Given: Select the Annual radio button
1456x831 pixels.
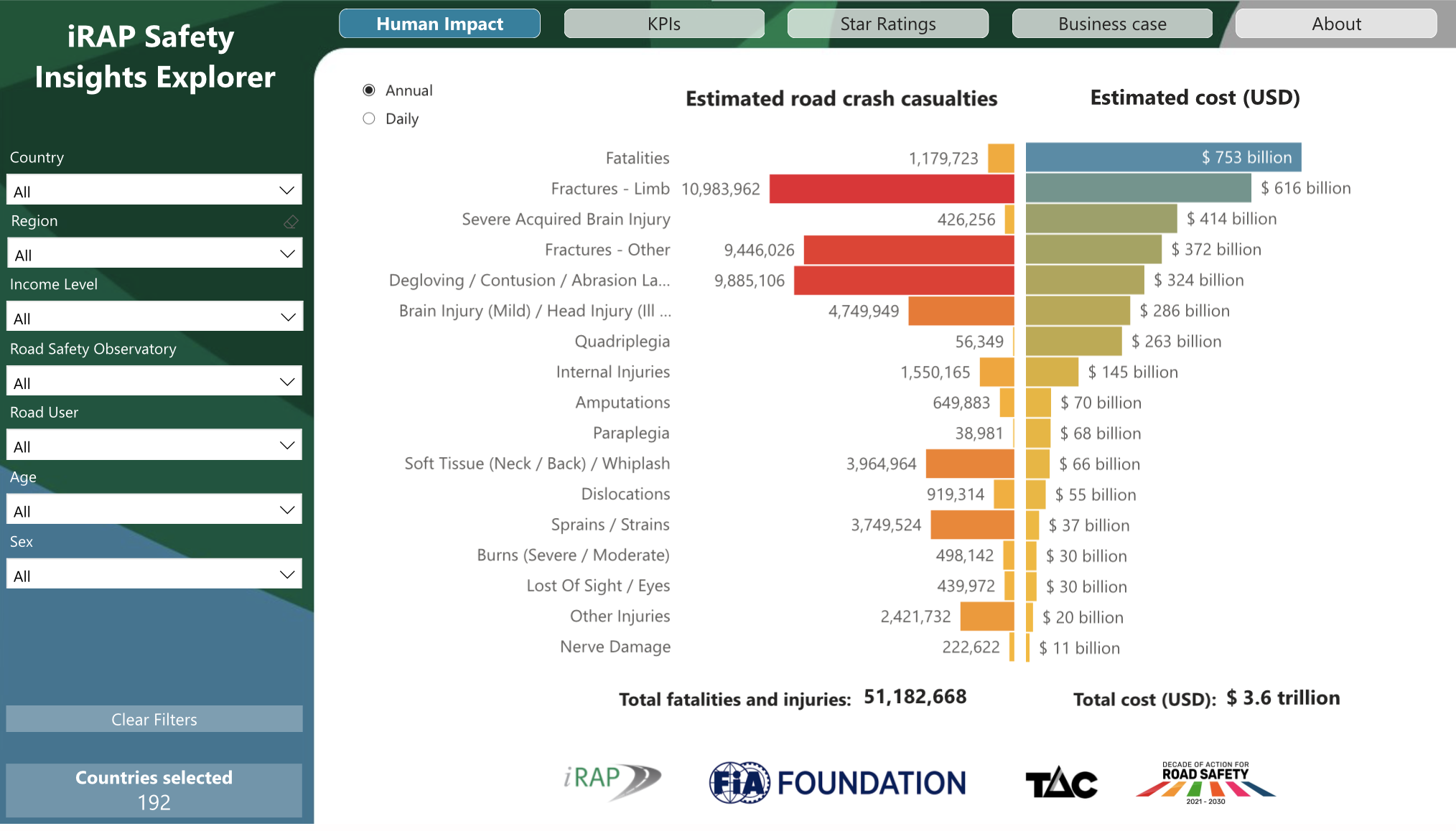Looking at the screenshot, I should coord(369,90).
